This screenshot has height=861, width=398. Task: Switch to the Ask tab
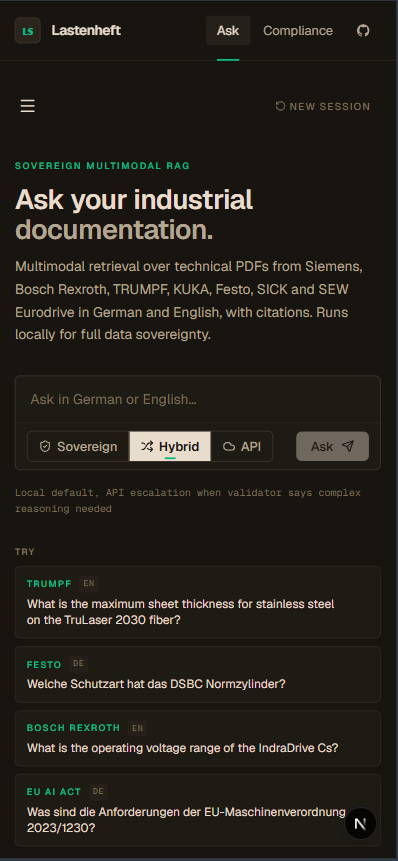click(x=228, y=31)
